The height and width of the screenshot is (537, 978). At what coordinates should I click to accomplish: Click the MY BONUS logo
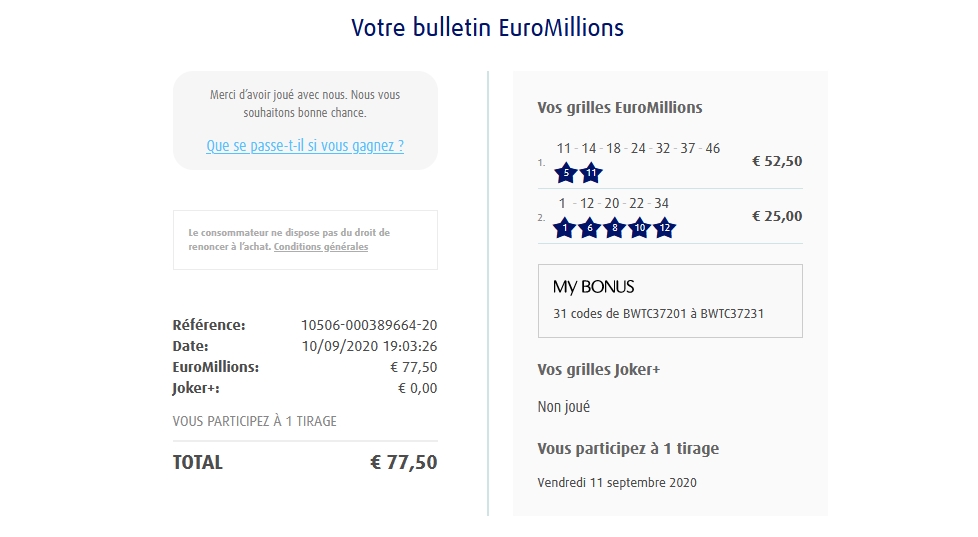pyautogui.click(x=594, y=287)
